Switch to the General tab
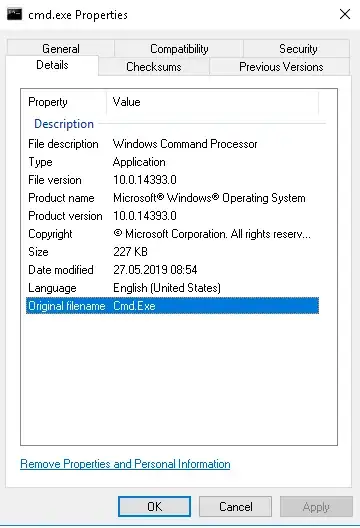The image size is (360, 528). [x=61, y=48]
